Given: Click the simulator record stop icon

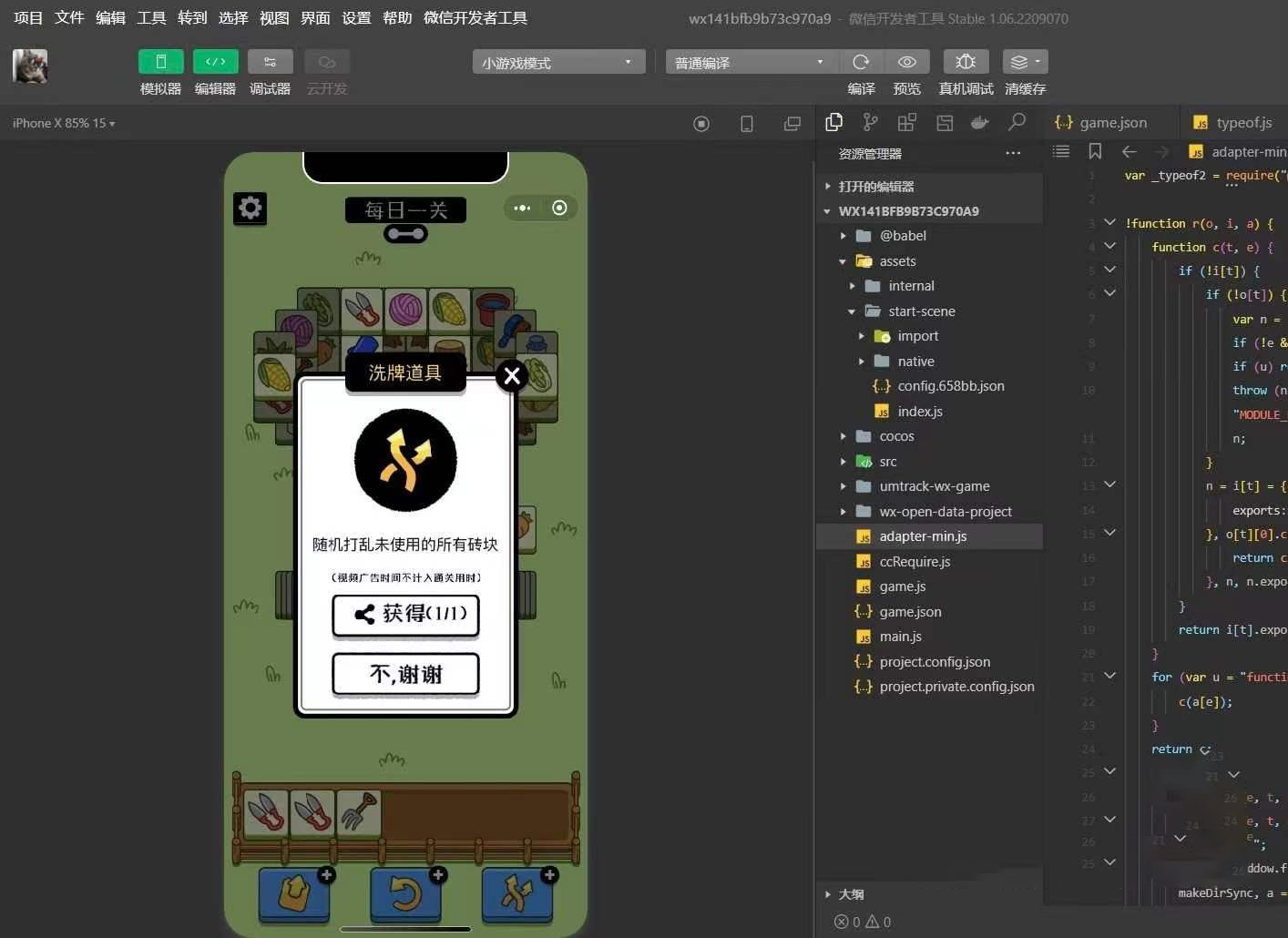Looking at the screenshot, I should click(x=701, y=124).
